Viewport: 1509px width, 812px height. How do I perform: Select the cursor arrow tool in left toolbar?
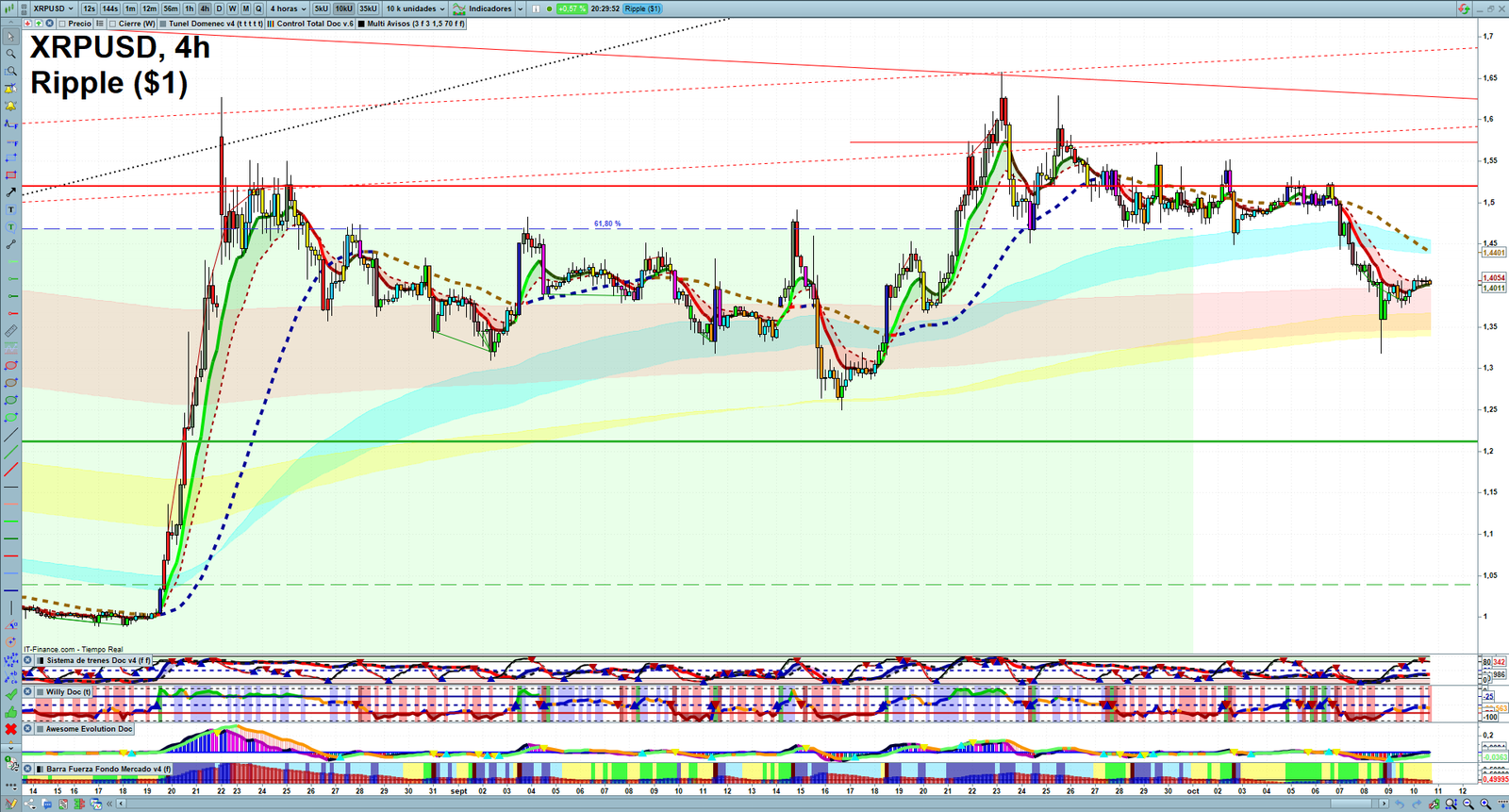(x=10, y=37)
